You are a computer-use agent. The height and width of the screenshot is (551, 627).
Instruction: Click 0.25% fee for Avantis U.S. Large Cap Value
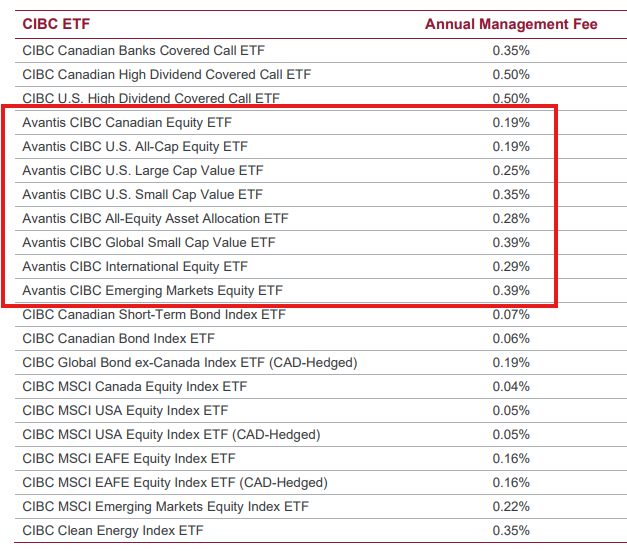[x=511, y=171]
